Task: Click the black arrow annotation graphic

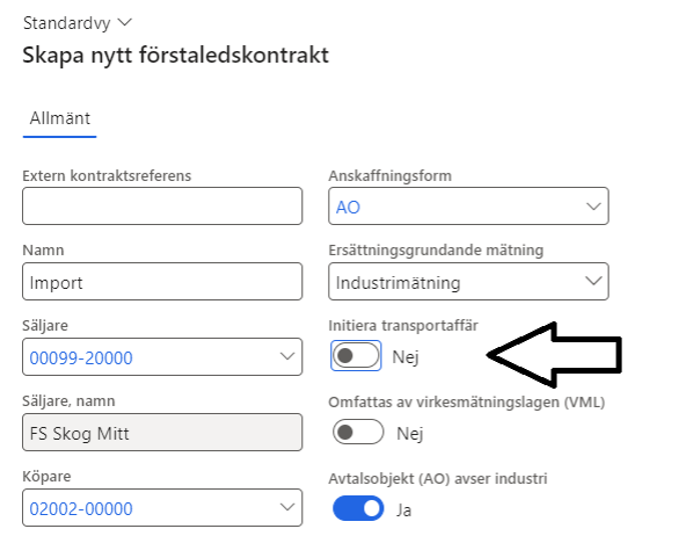Action: tap(555, 355)
